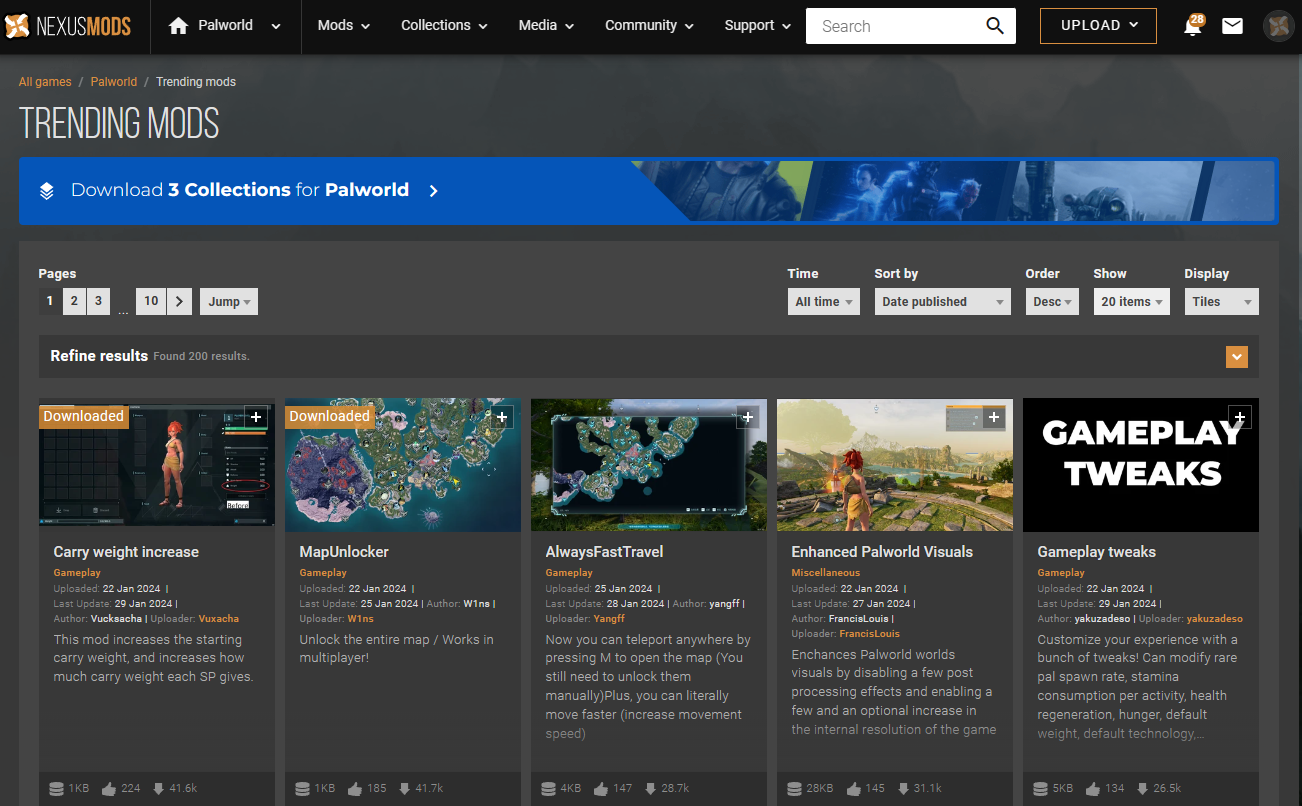Click uploader W1ns link
The width and height of the screenshot is (1302, 806).
[x=360, y=619]
